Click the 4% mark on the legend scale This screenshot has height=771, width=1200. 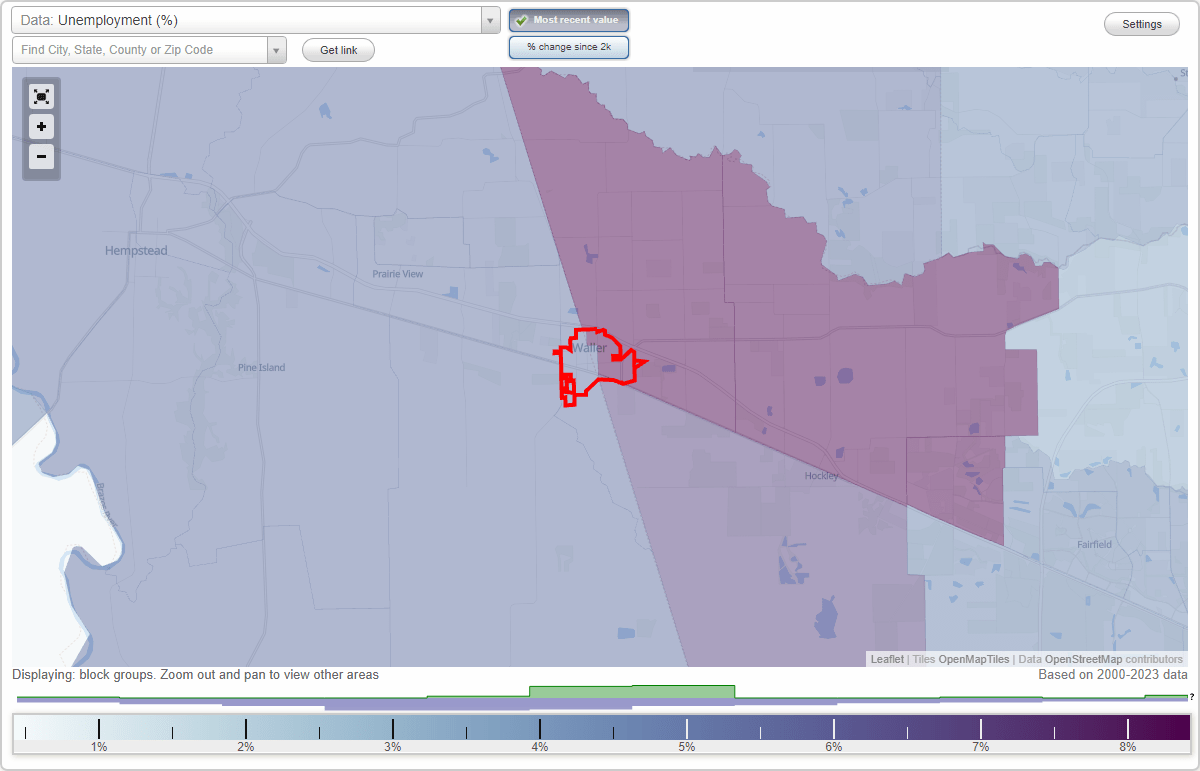(x=539, y=727)
